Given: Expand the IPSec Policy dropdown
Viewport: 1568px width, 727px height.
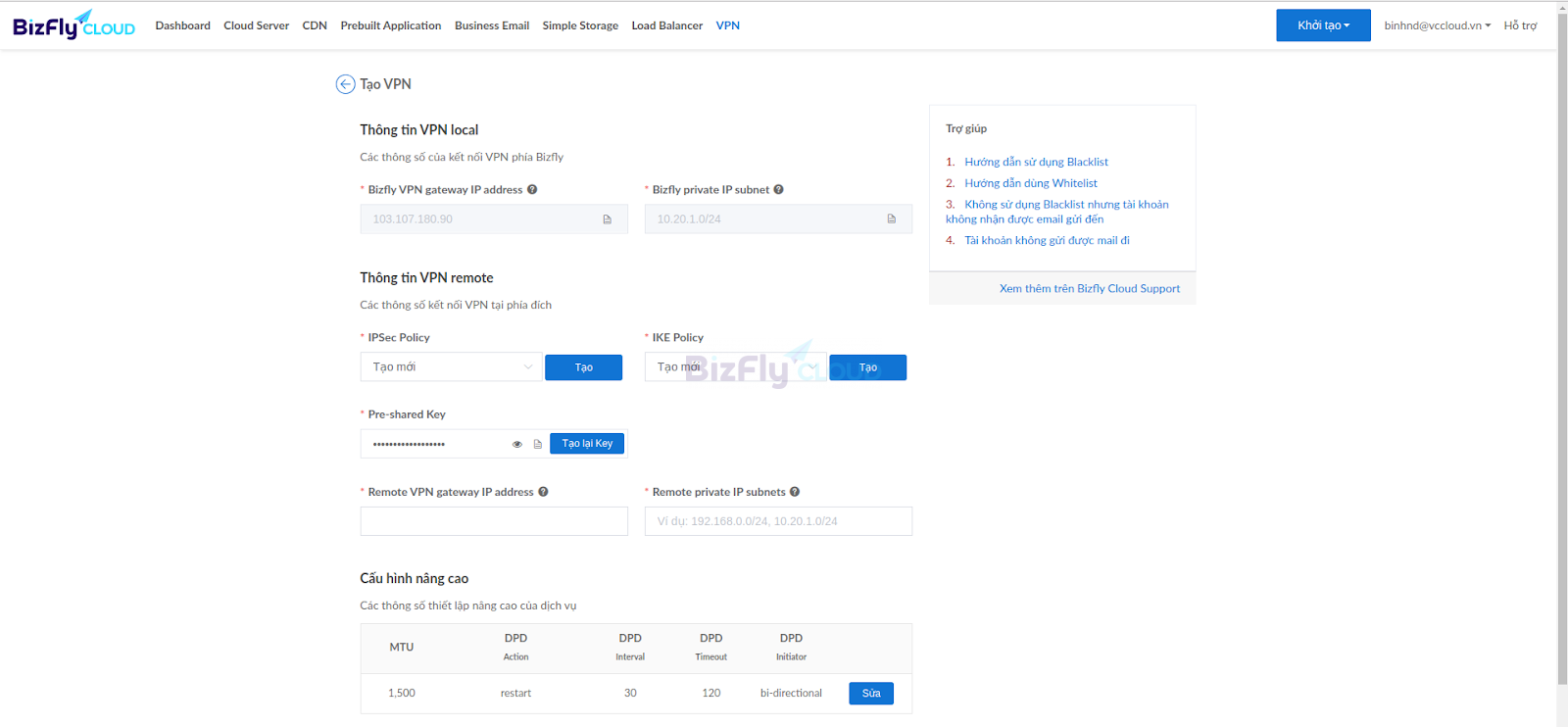Looking at the screenshot, I should [451, 367].
